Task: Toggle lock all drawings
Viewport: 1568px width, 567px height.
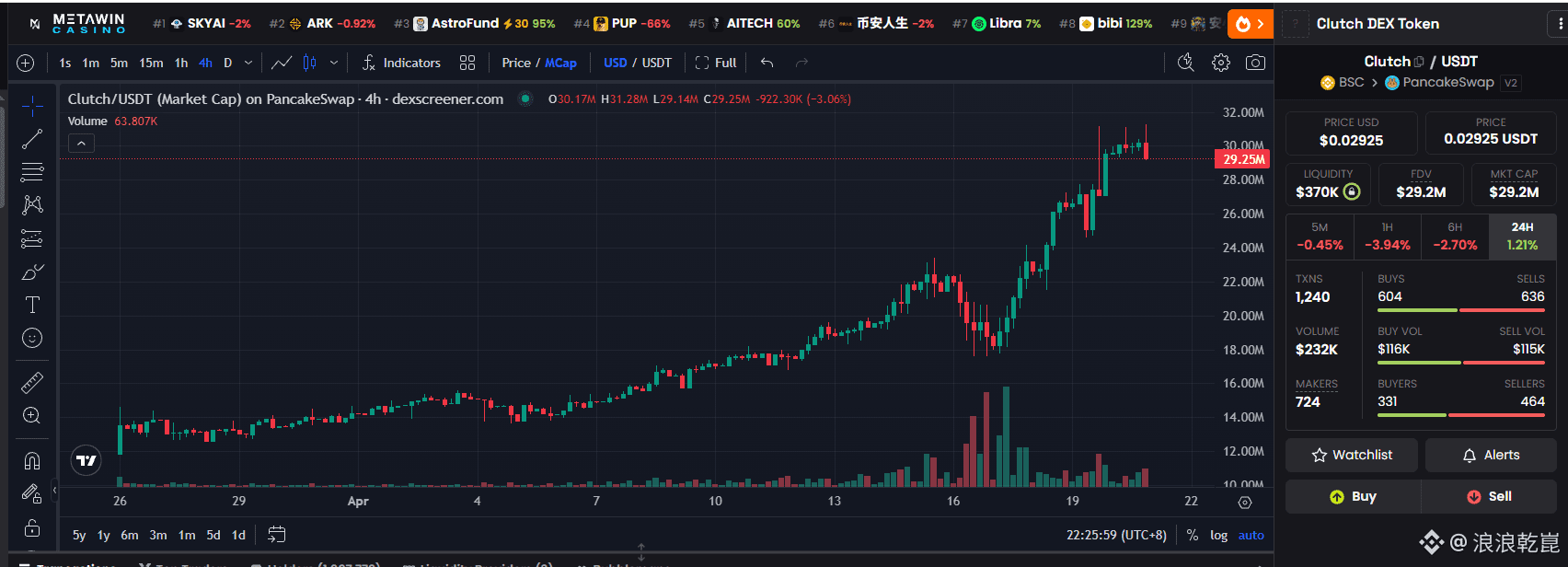Action: click(32, 528)
